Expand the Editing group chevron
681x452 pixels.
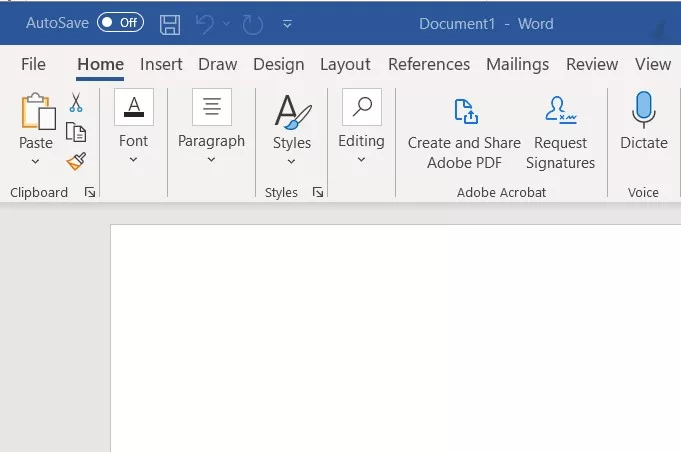pyautogui.click(x=361, y=160)
